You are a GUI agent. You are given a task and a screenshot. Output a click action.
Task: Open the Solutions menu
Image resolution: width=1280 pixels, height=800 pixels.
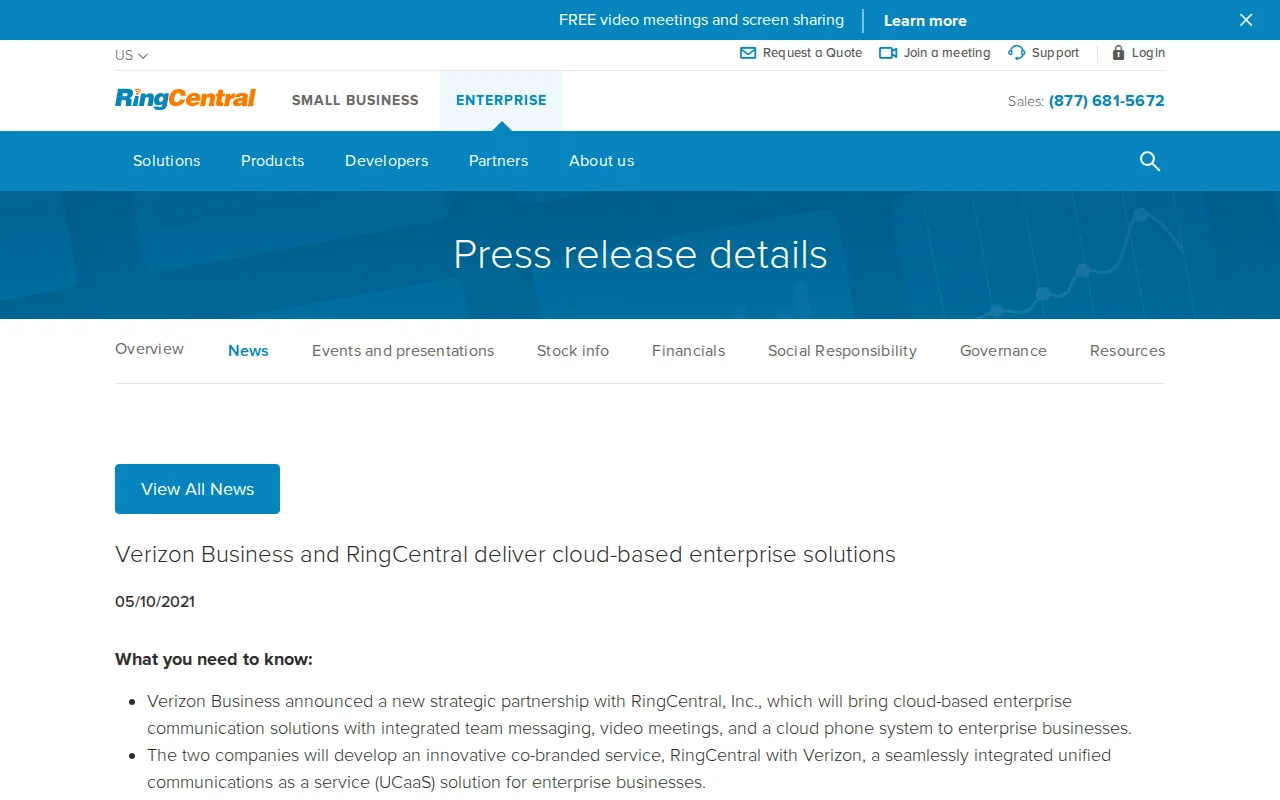coord(167,161)
